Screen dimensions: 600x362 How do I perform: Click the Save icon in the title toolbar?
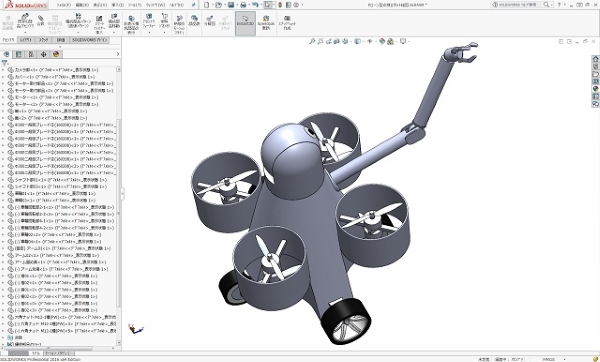point(231,5)
